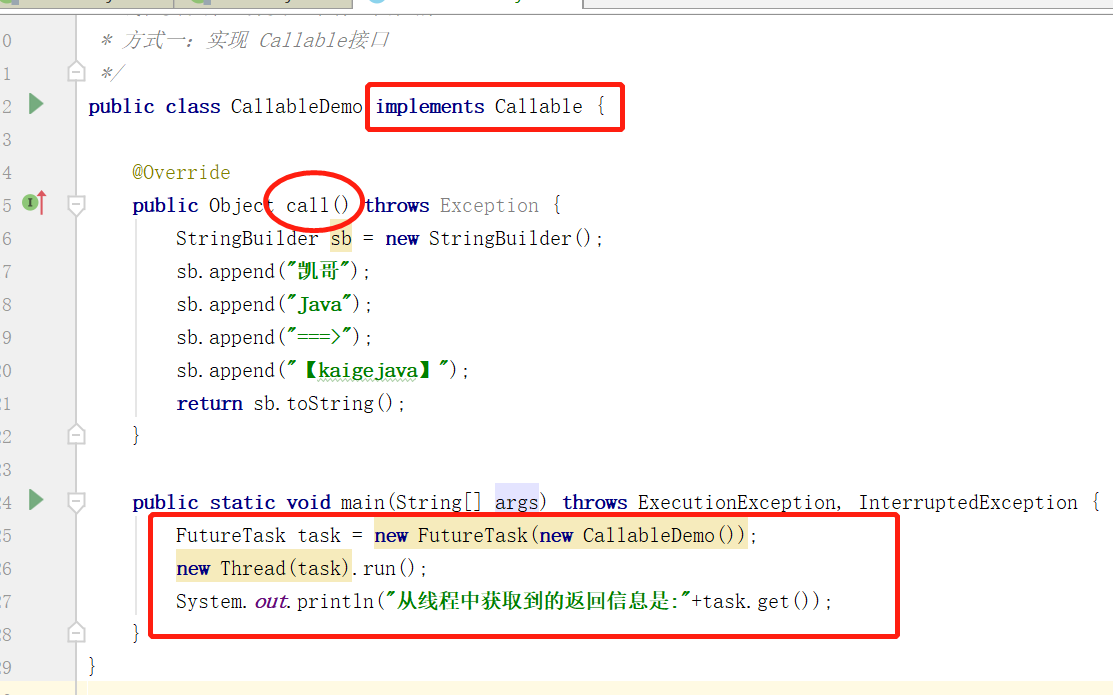The width and height of the screenshot is (1113, 695).
Task: Click the highlighted args parameter
Action: coord(516,503)
